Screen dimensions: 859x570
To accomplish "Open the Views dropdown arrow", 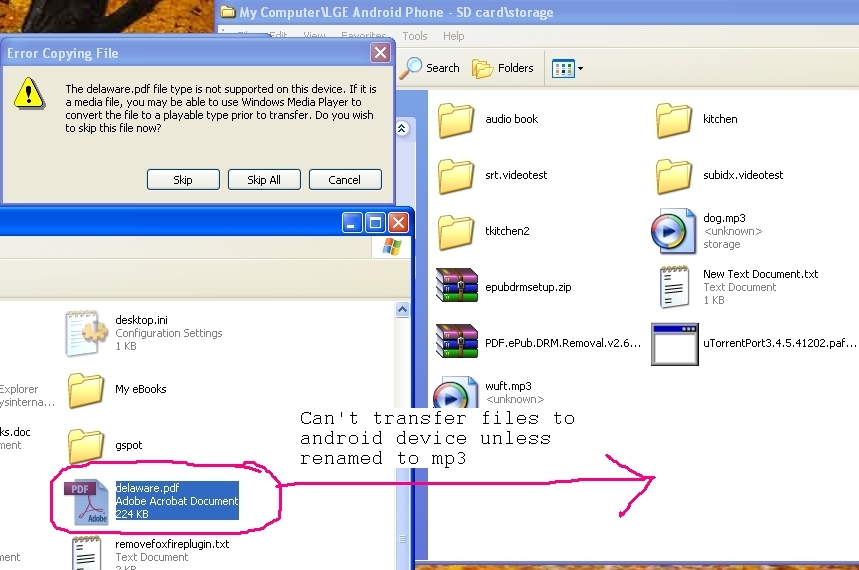I will (580, 69).
